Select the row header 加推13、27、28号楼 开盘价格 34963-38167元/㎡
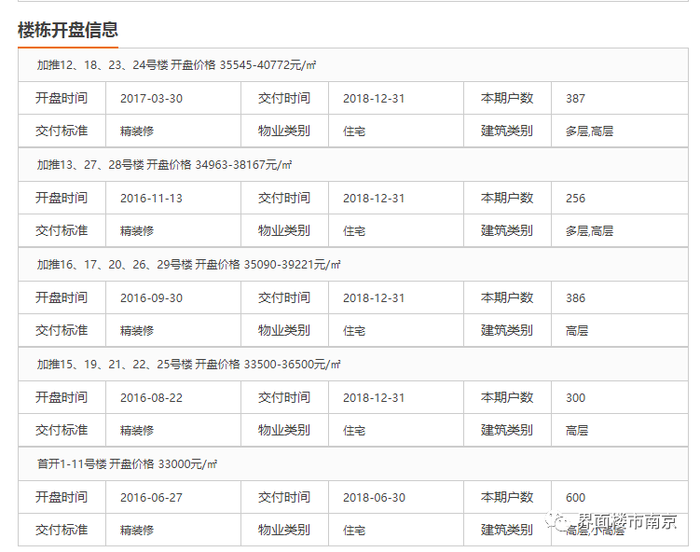The width and height of the screenshot is (700, 552). [x=353, y=165]
